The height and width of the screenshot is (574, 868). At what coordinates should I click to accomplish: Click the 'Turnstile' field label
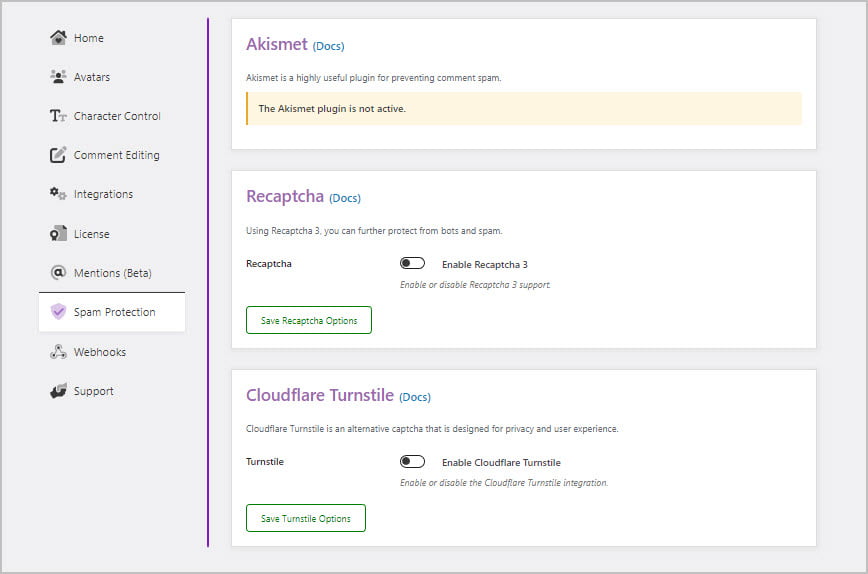point(265,461)
